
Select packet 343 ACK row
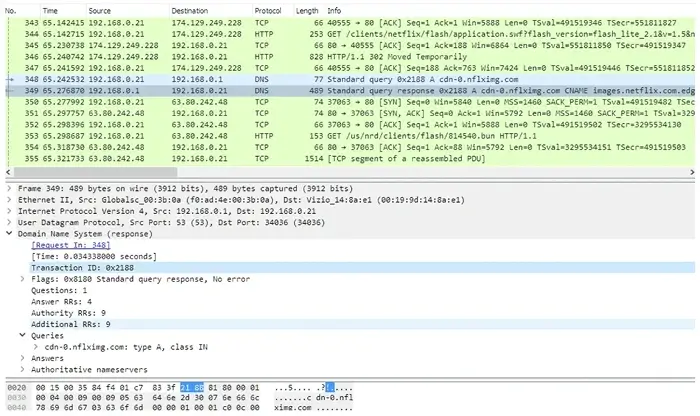point(350,23)
